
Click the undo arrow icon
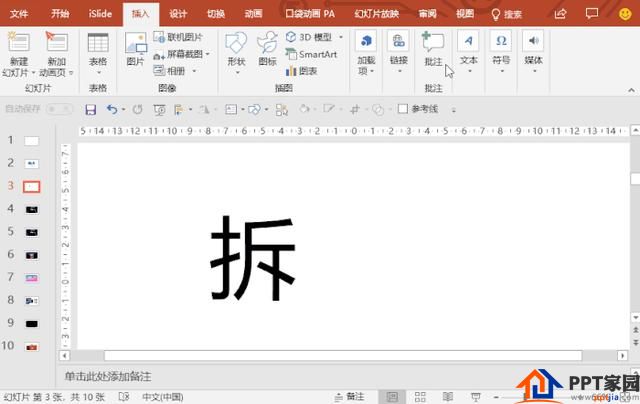(111, 109)
